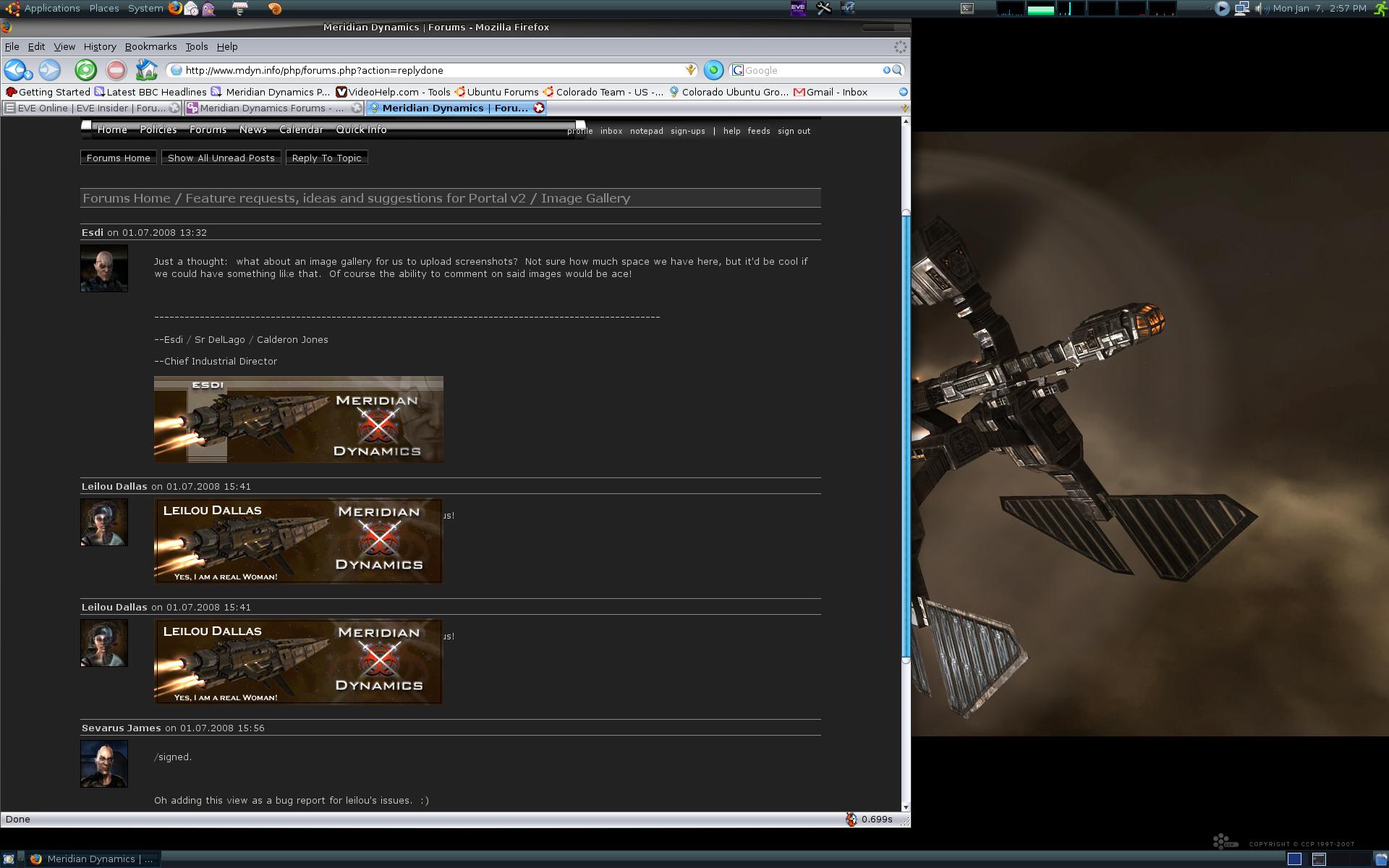
Task: Open the address bar URL history dropdown
Action: pos(691,70)
